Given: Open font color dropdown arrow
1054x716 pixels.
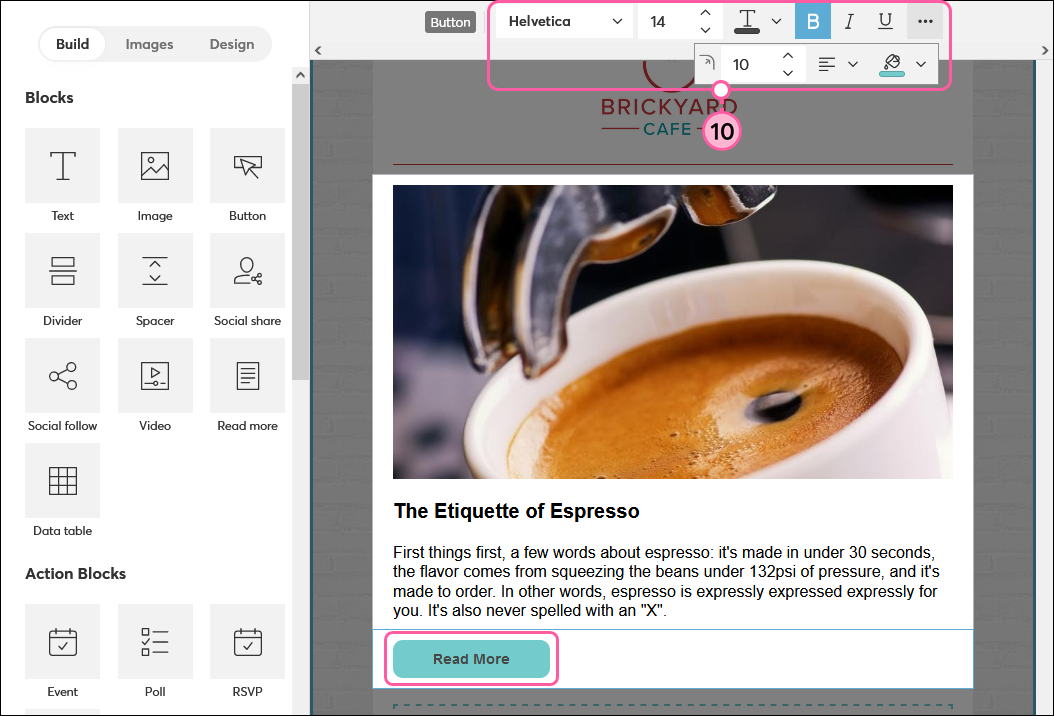Looking at the screenshot, I should tap(776, 22).
